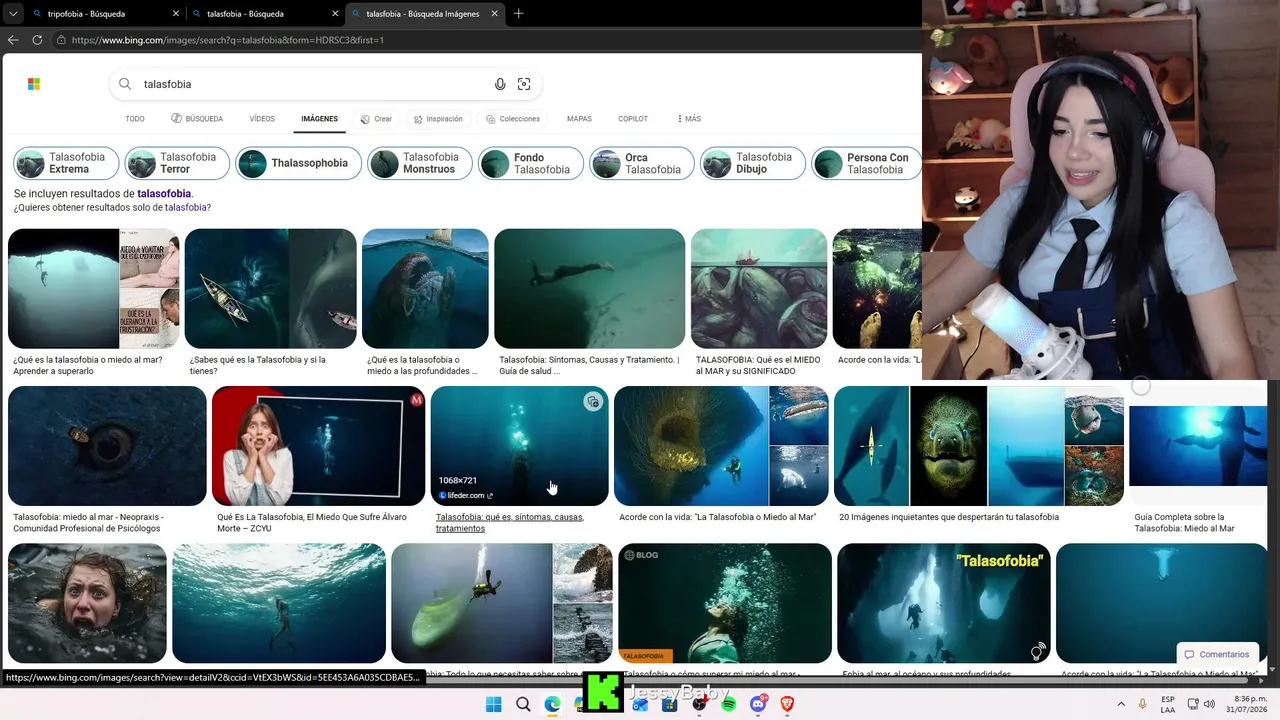1280x720 pixels.
Task: Close the talasfobia - Búsqueda Imágenes tab
Action: pyautogui.click(x=495, y=14)
